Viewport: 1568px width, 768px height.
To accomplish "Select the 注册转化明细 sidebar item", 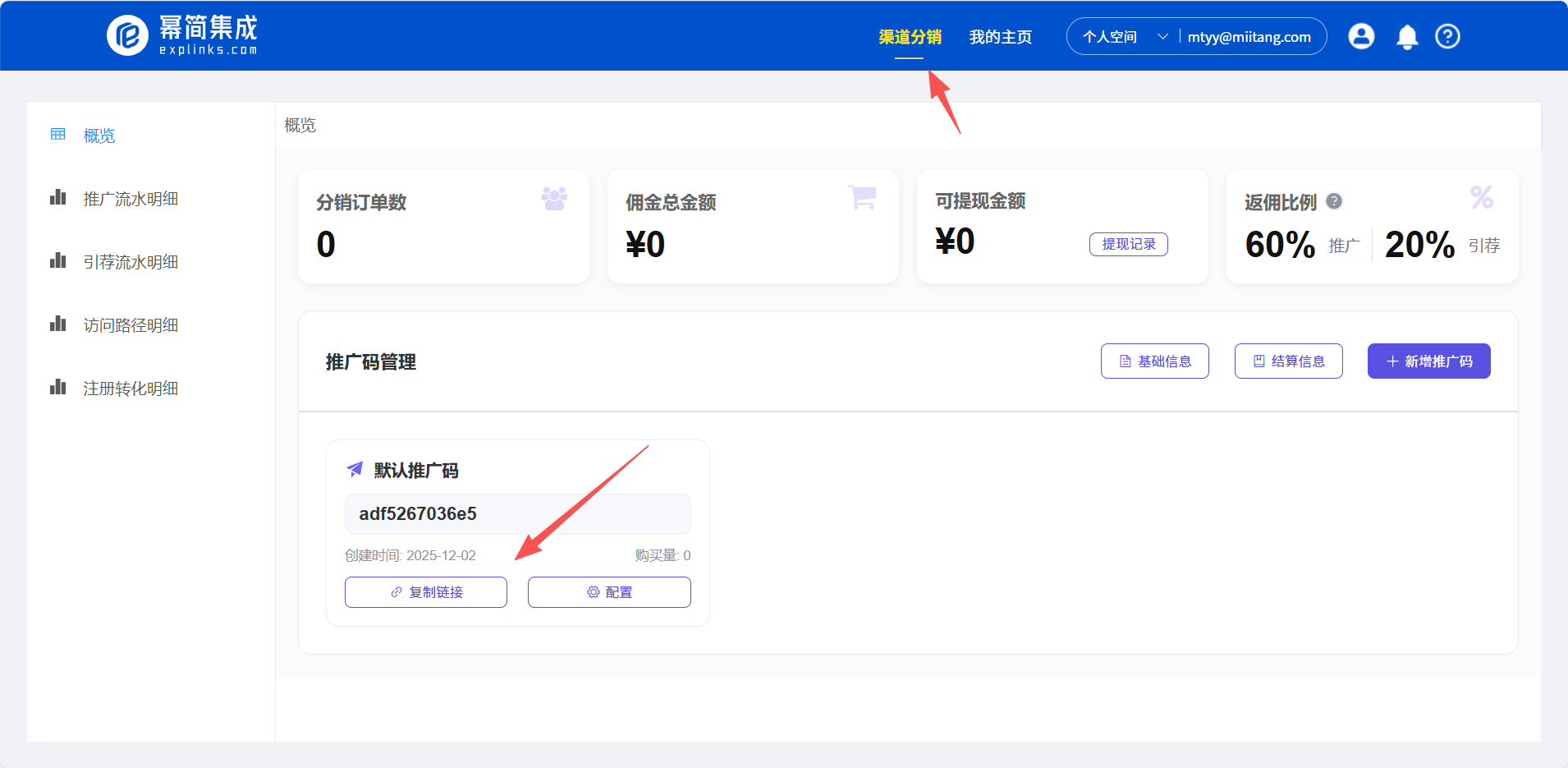I will point(130,387).
